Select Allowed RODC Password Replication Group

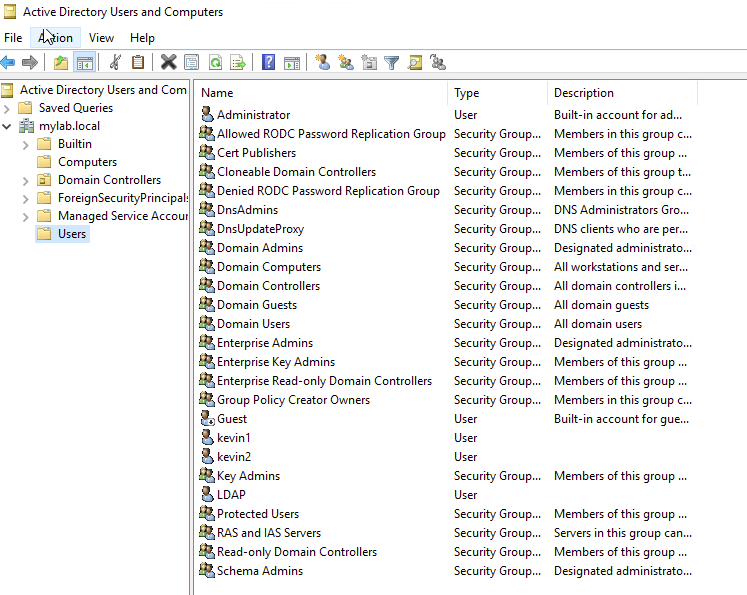point(331,133)
